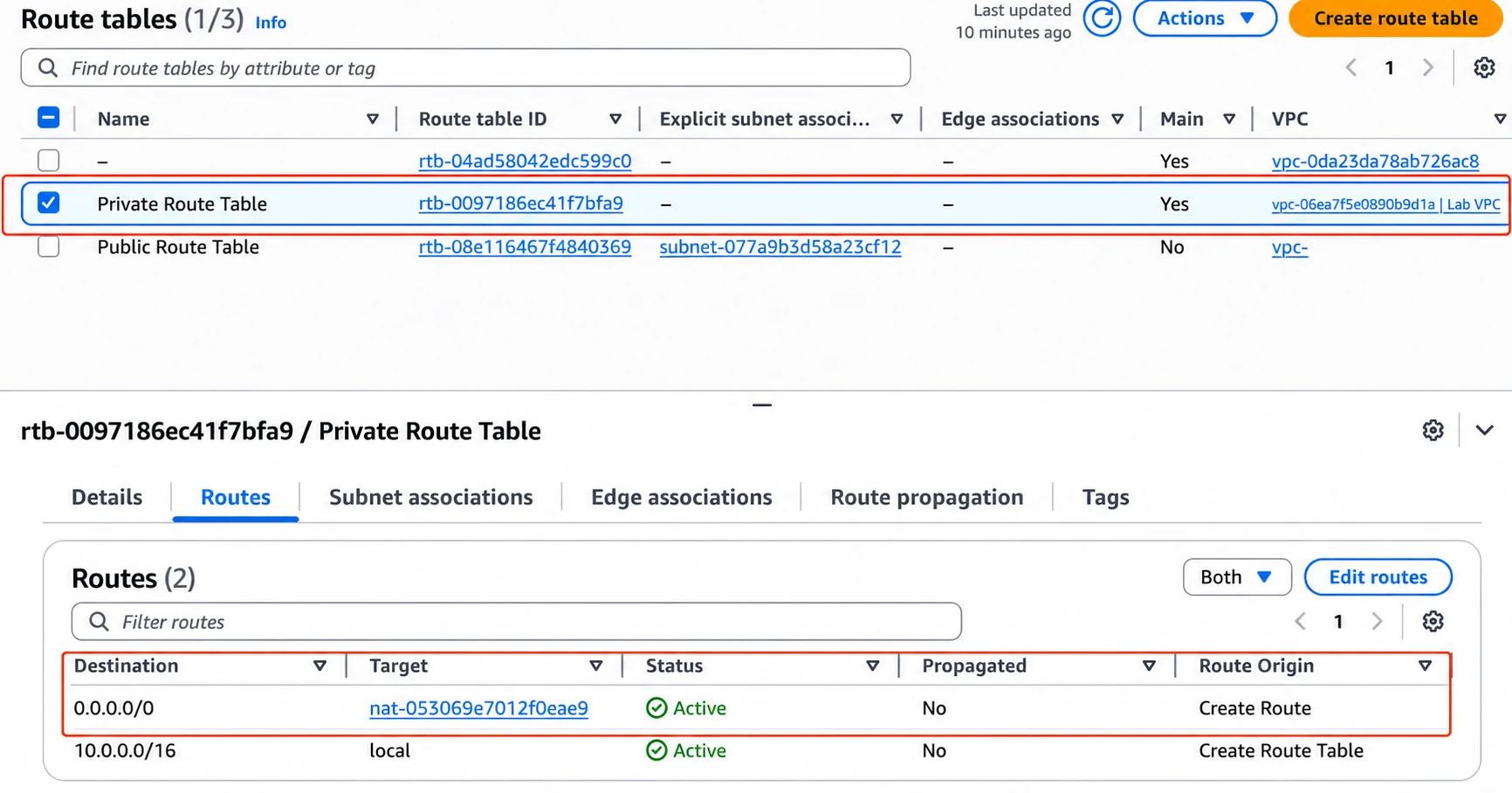Open the Route propagation tab
Image resolution: width=1512 pixels, height=793 pixels.
pos(926,497)
